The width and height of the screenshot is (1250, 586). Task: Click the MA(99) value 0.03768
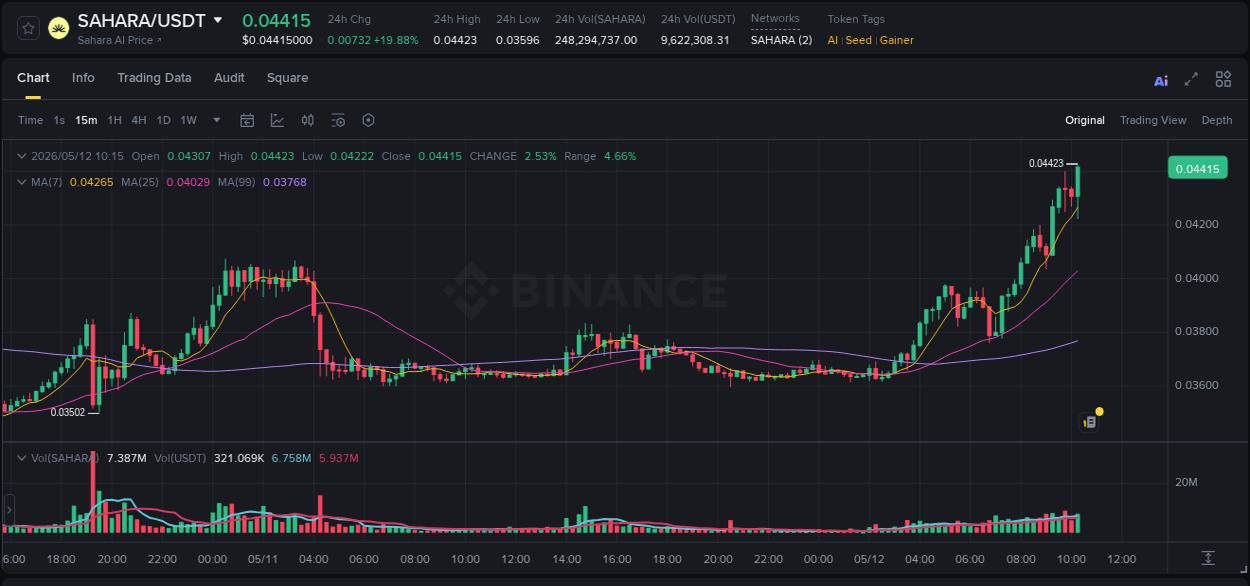pyautogui.click(x=285, y=182)
